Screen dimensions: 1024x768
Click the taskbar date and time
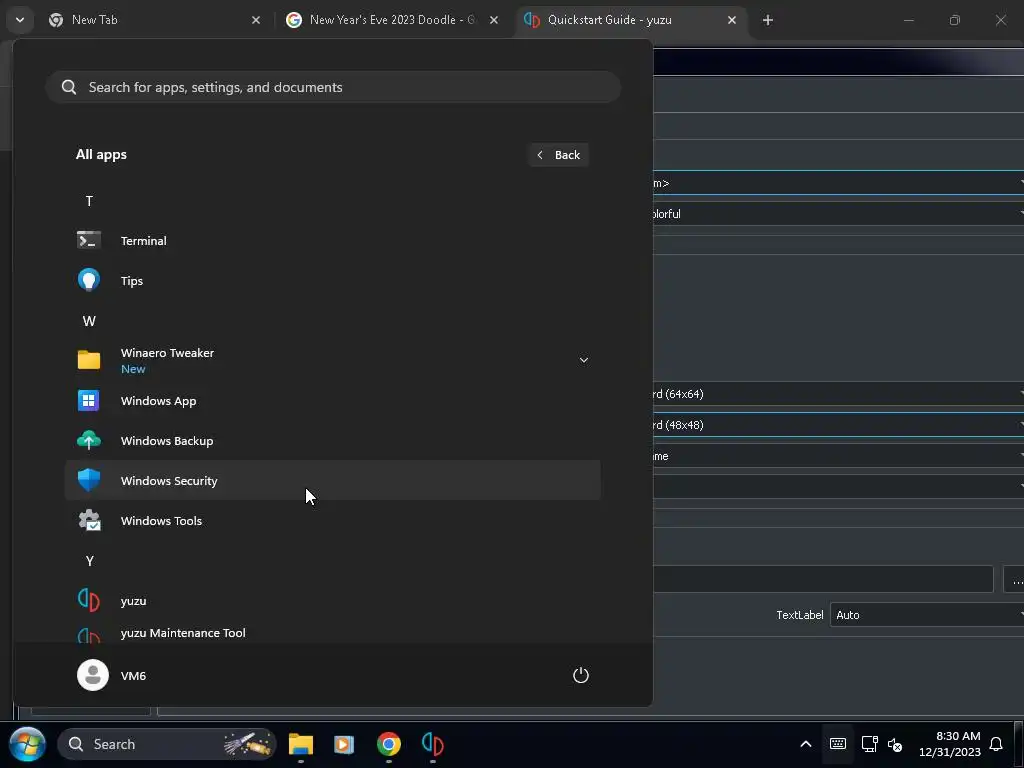click(x=950, y=744)
